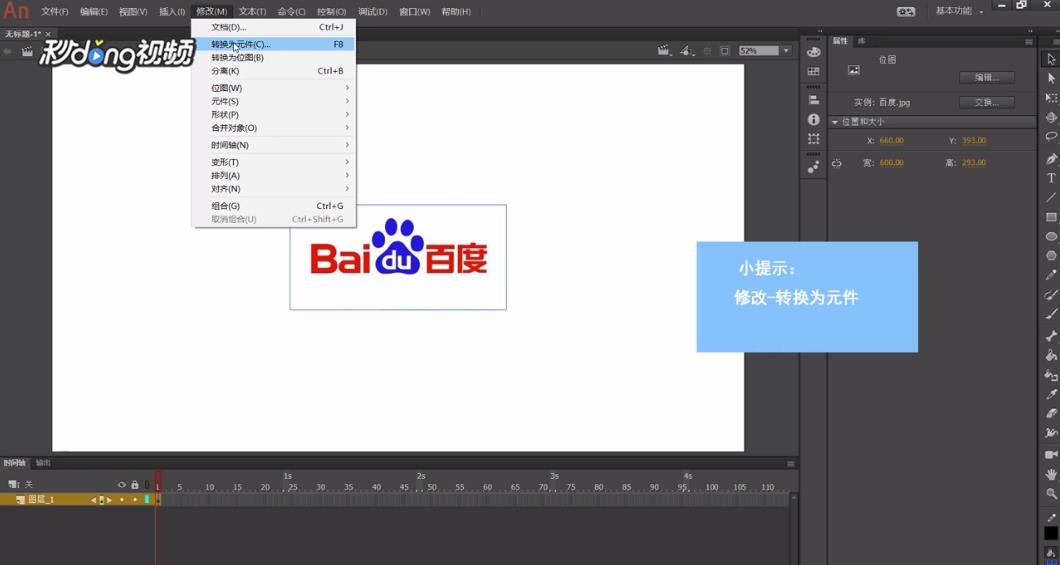The width and height of the screenshot is (1060, 565).
Task: Open the Align panel icon
Action: click(814, 99)
